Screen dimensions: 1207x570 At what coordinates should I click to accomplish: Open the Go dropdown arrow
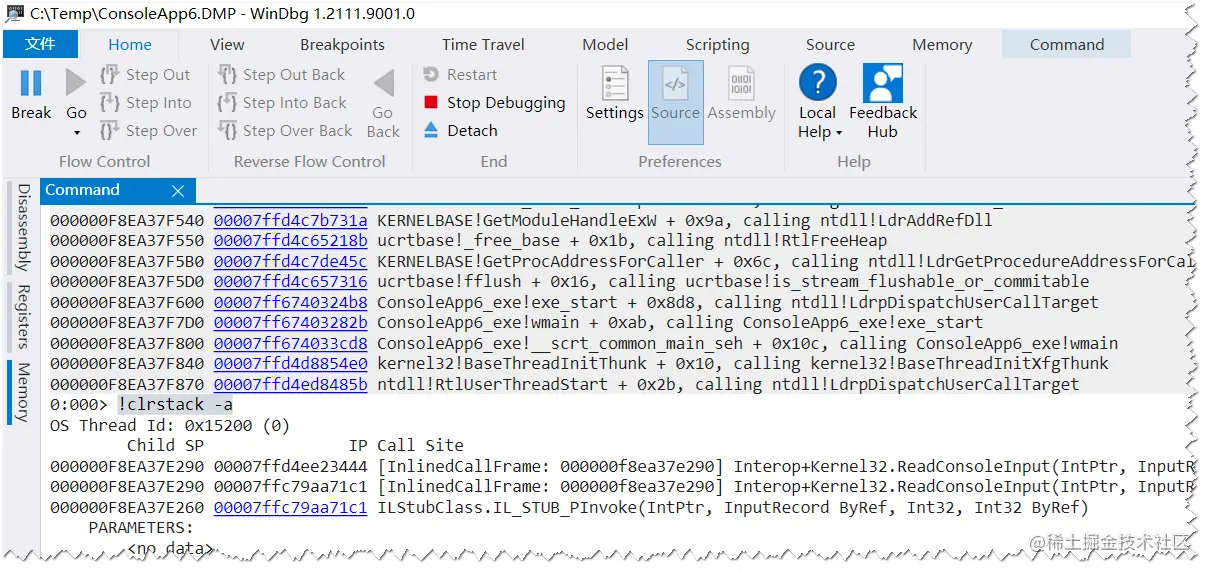77,133
